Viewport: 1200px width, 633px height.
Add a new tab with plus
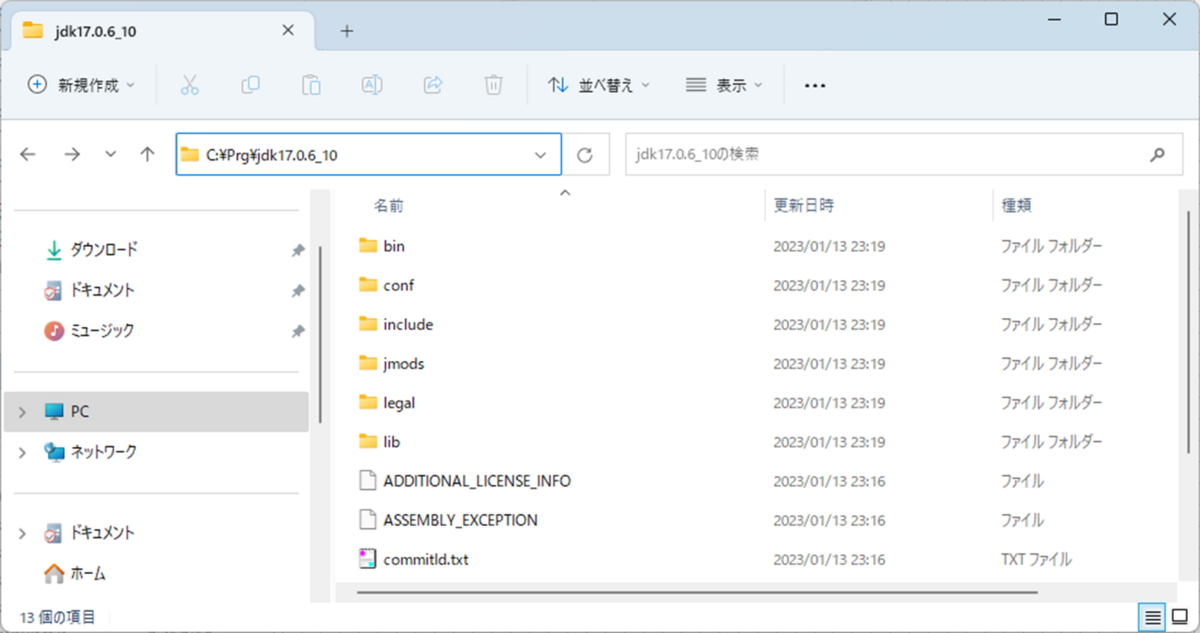347,31
